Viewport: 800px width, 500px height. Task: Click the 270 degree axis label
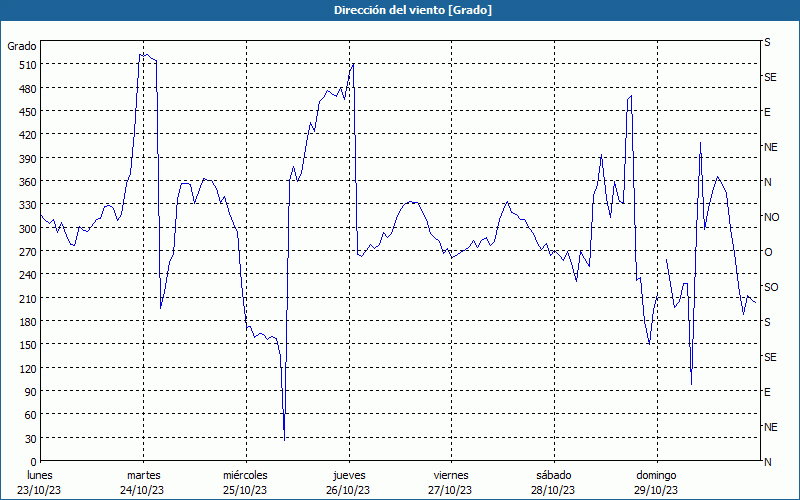click(27, 252)
